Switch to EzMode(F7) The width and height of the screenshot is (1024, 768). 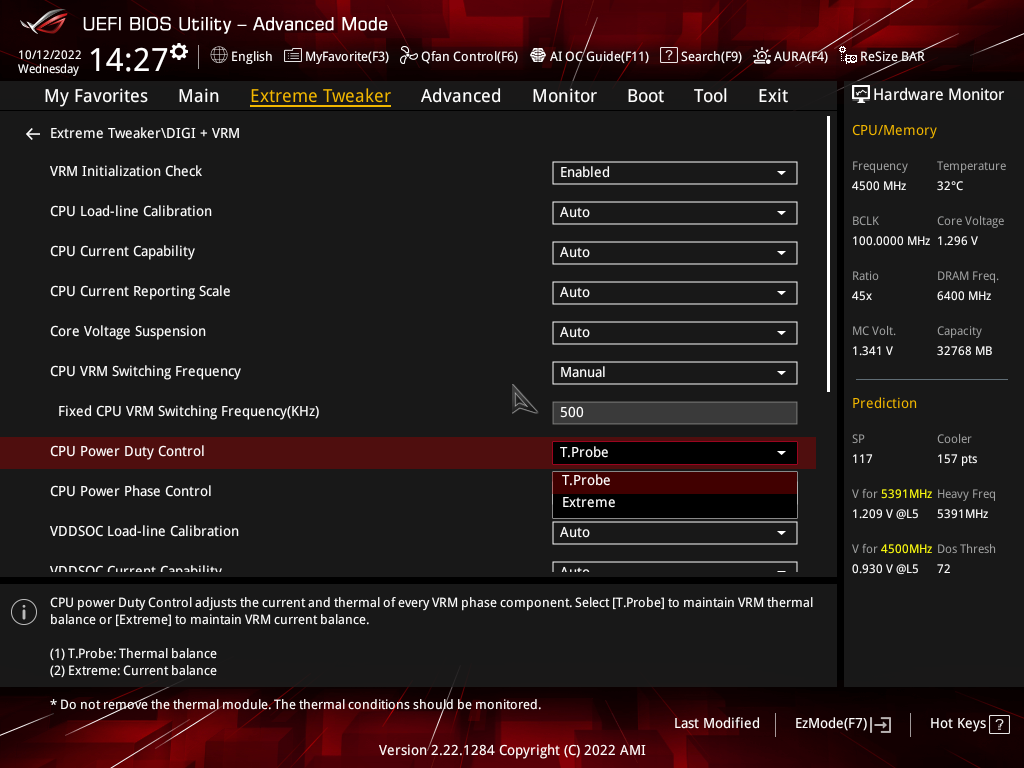[x=843, y=724]
